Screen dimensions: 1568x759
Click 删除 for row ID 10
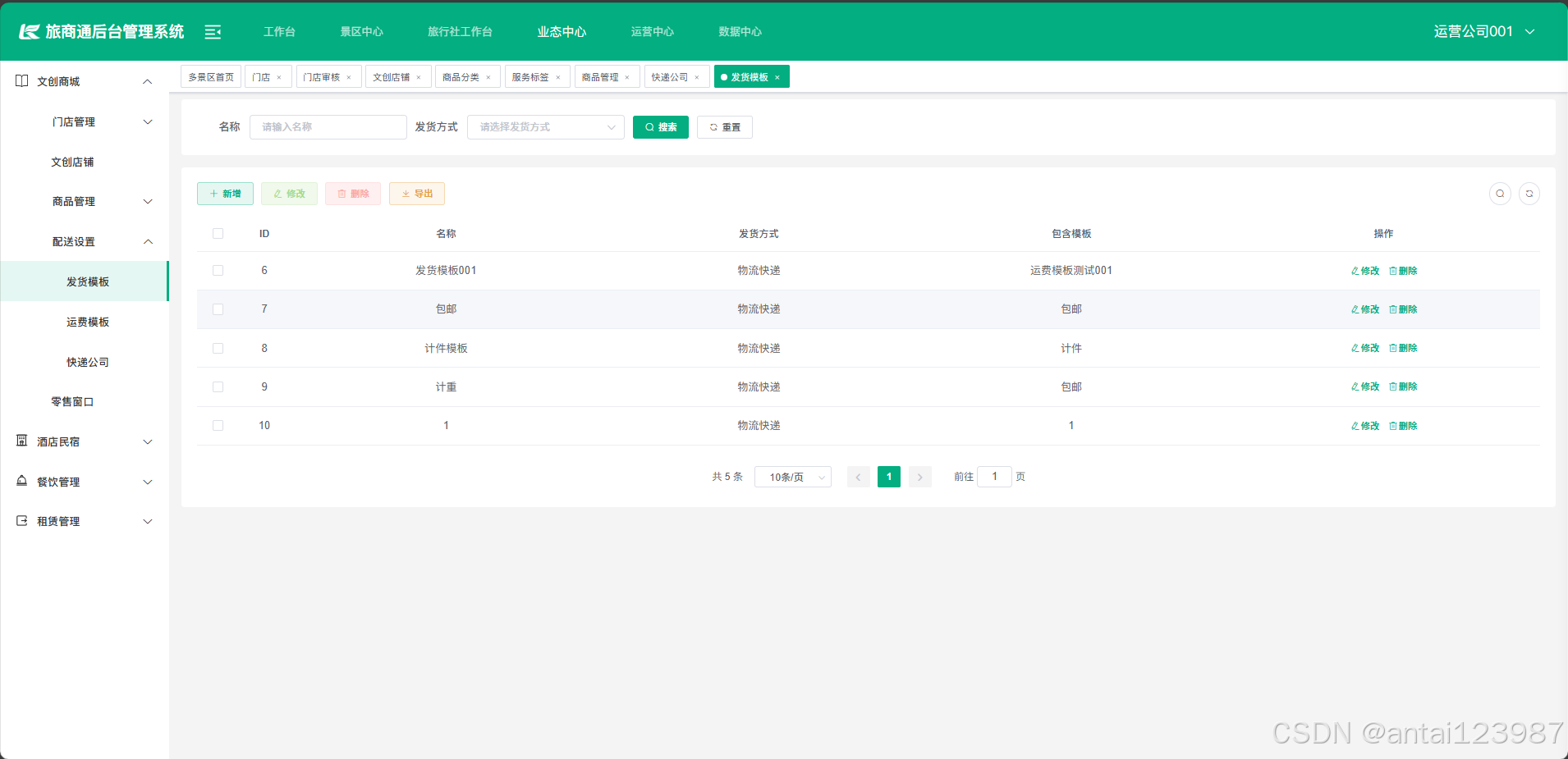1403,426
